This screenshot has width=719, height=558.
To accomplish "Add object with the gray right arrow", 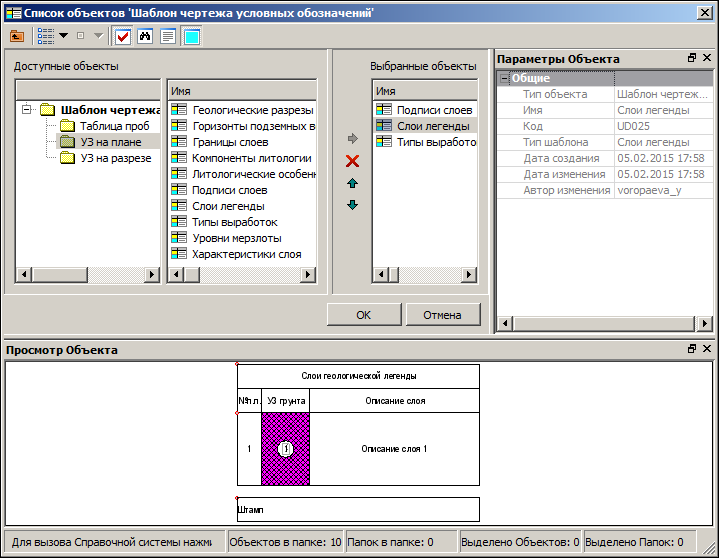I will [x=353, y=138].
